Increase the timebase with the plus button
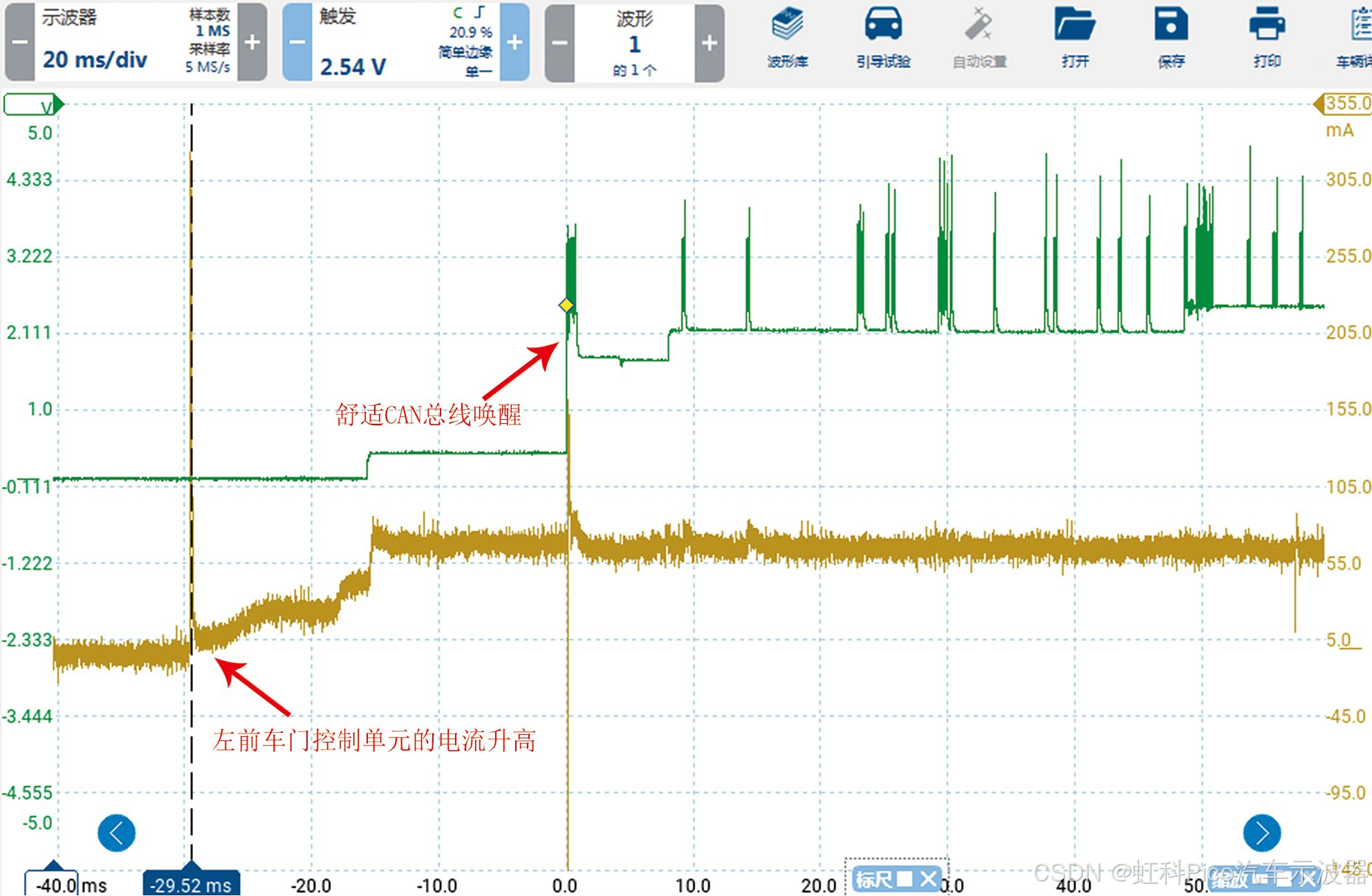Screen dimensions: 1372x896 tap(252, 43)
